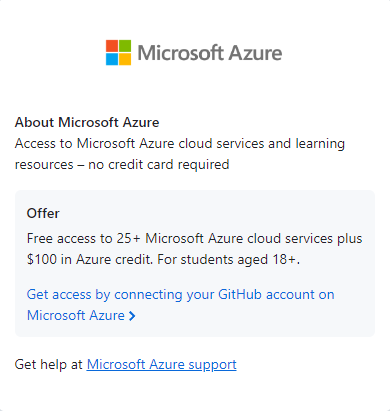Click the no credit card required text
This screenshot has width=390, height=411.
[x=159, y=165]
